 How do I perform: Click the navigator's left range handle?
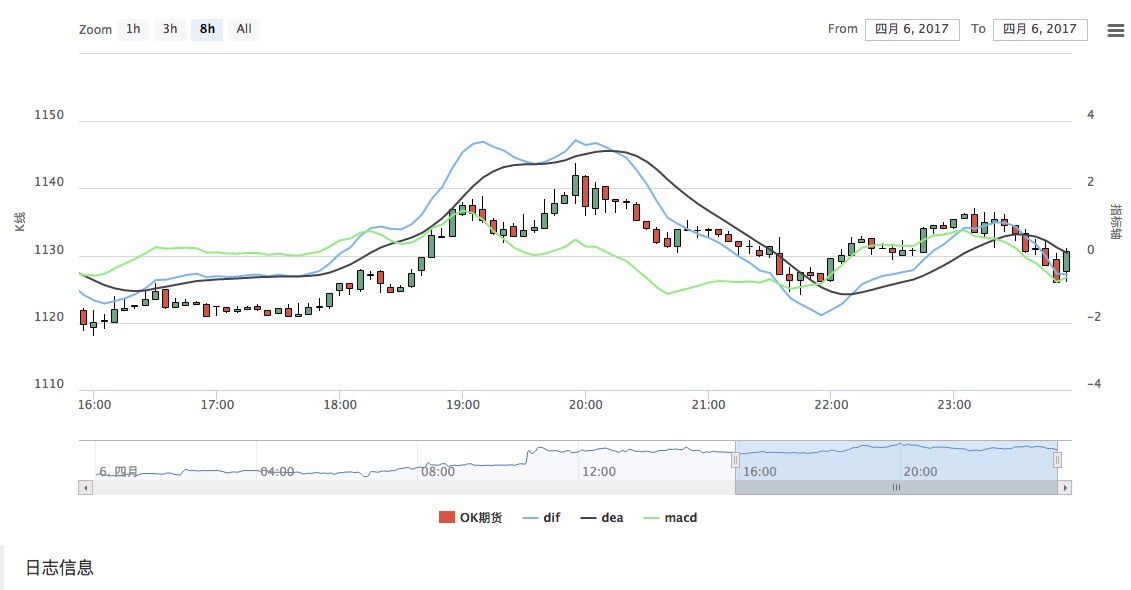(735, 460)
